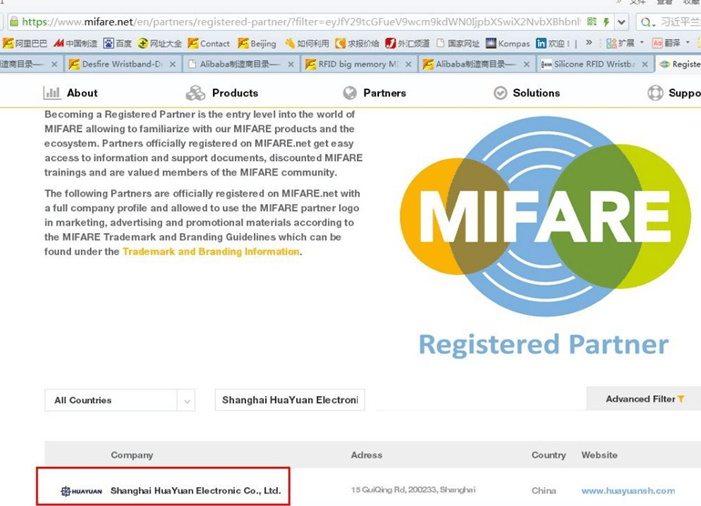
Task: Open the 网址大全 bookmark
Action: pyautogui.click(x=160, y=43)
